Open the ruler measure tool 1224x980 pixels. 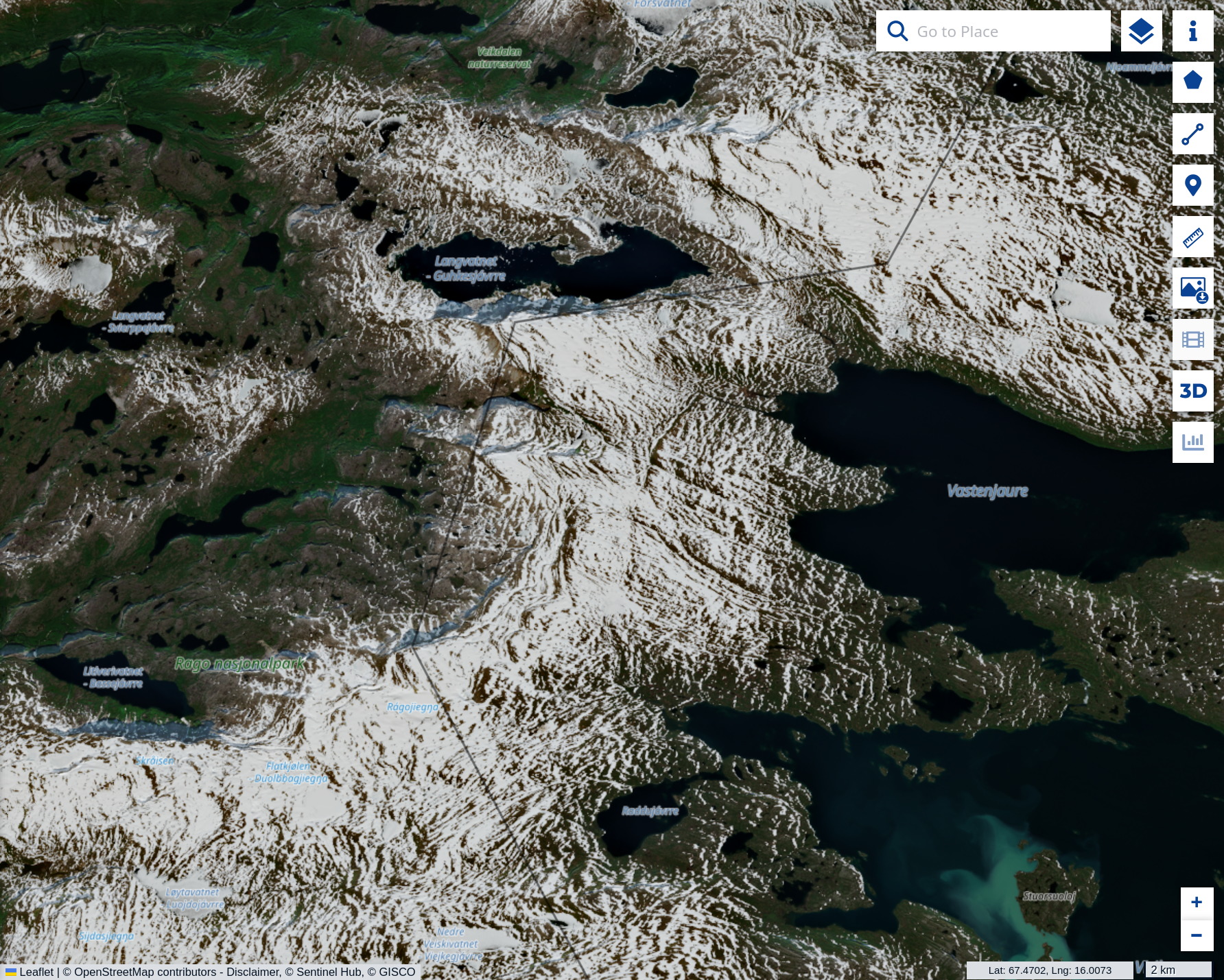point(1192,236)
